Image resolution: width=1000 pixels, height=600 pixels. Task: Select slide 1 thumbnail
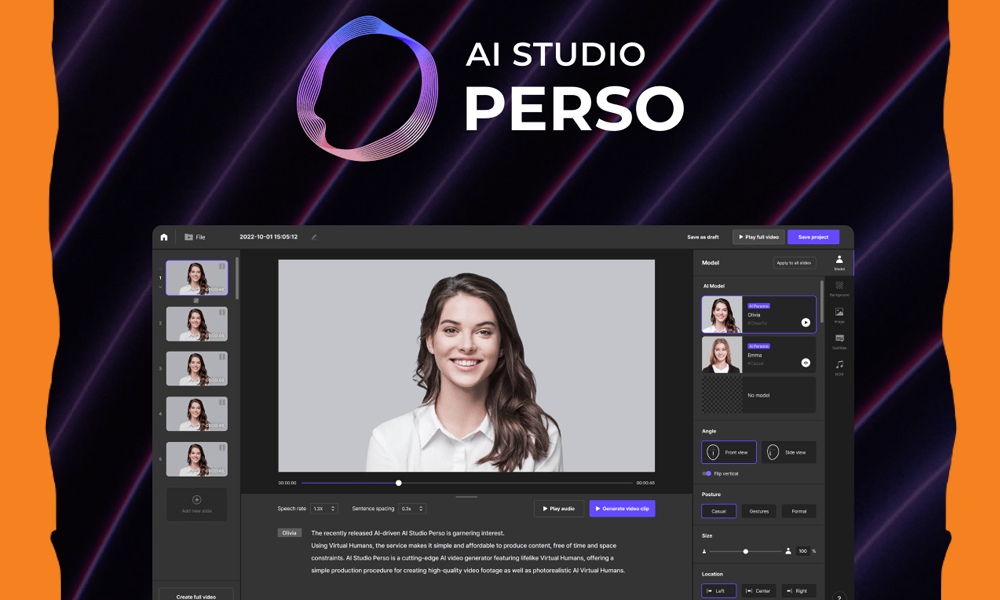196,278
